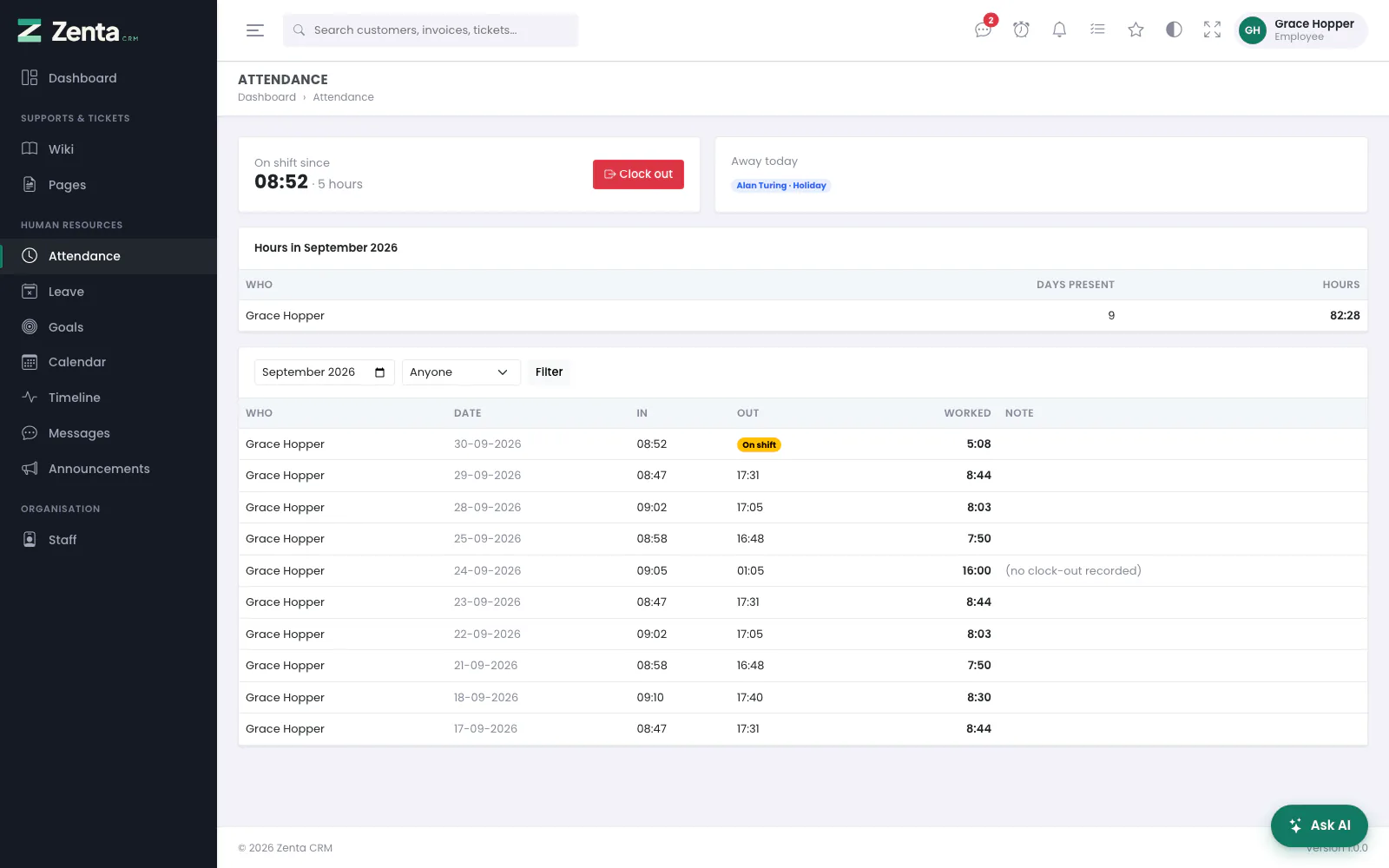1389x868 pixels.
Task: Apply the Filter button
Action: (549, 372)
